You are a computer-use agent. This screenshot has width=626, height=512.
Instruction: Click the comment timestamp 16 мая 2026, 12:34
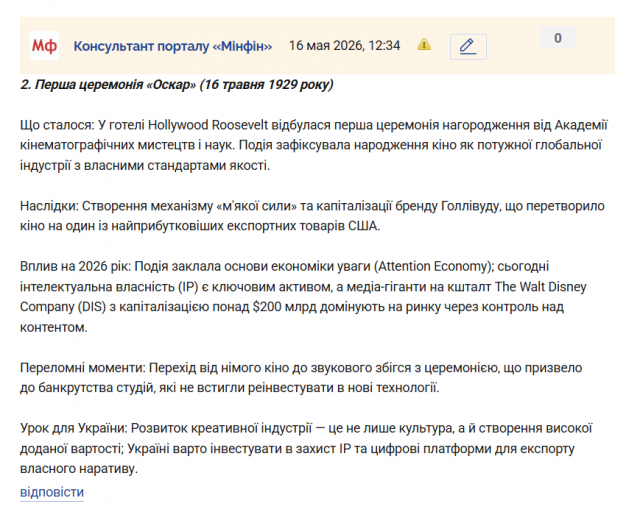[344, 46]
